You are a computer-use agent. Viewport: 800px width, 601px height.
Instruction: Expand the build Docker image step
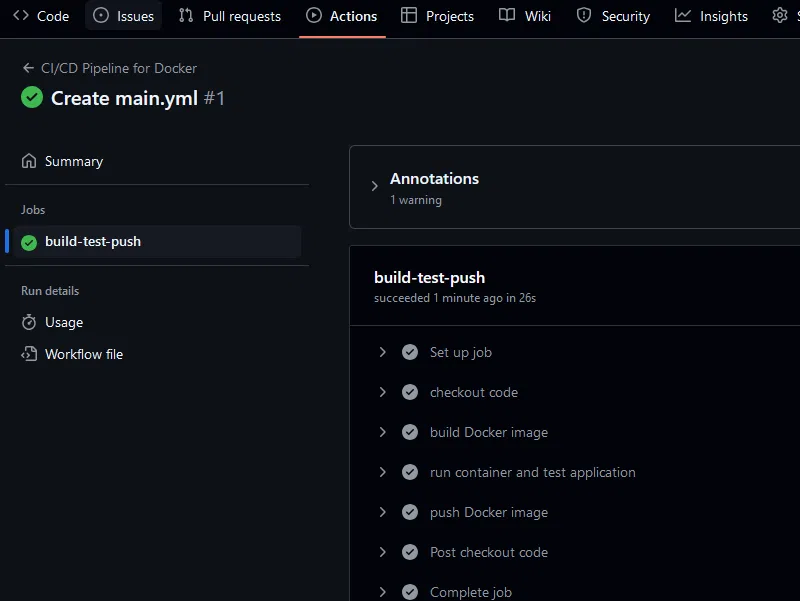click(x=383, y=432)
